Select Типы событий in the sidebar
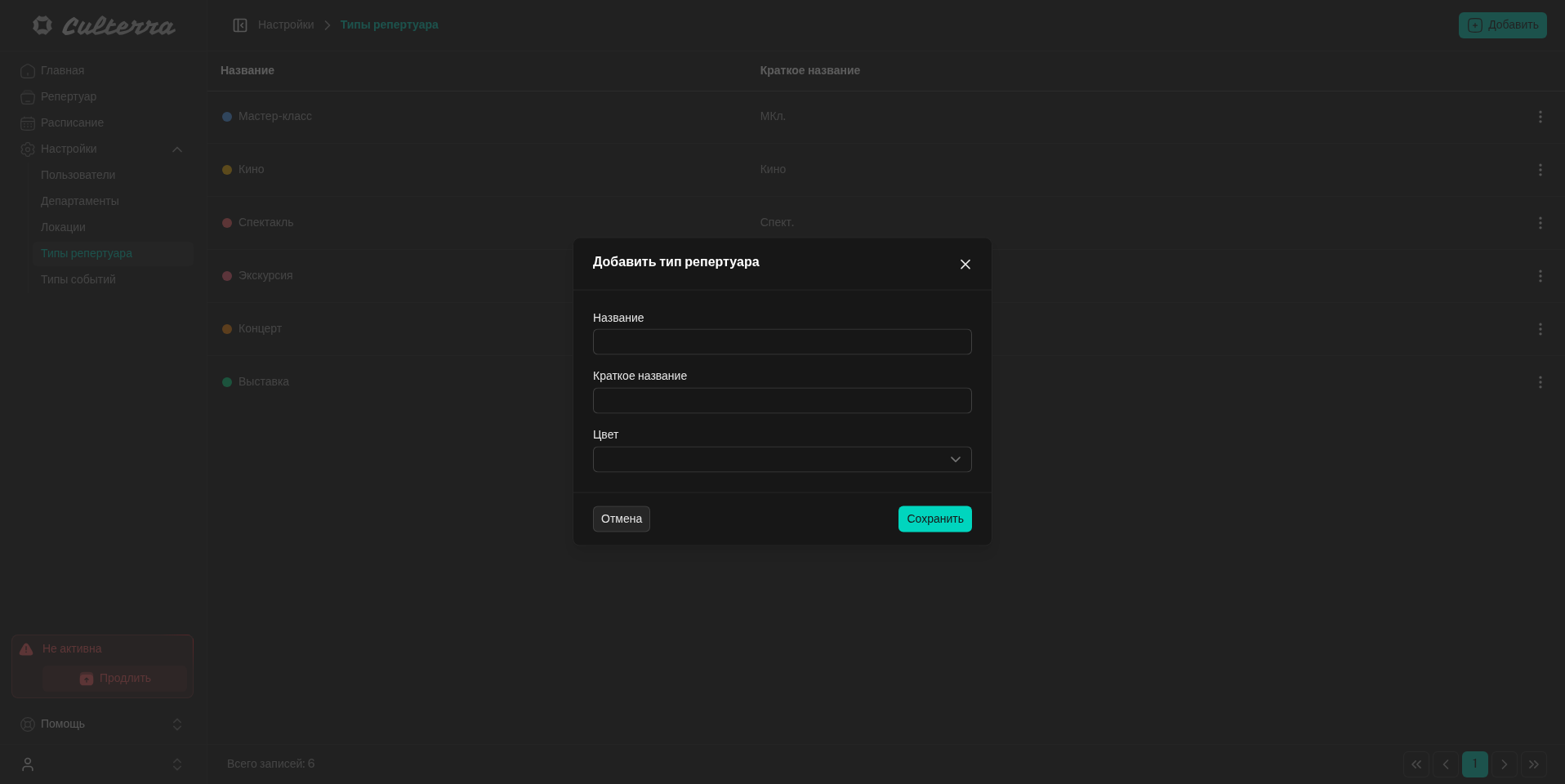Viewport: 1565px width, 784px height. (x=78, y=279)
